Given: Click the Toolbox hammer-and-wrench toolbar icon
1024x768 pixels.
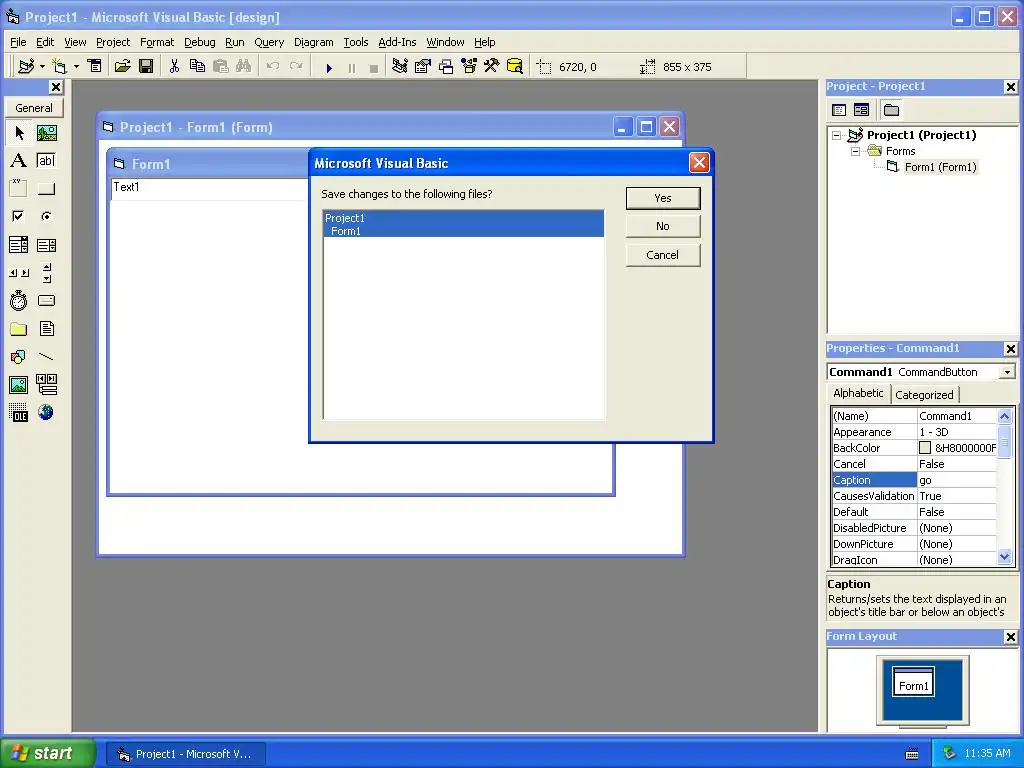Looking at the screenshot, I should point(492,67).
